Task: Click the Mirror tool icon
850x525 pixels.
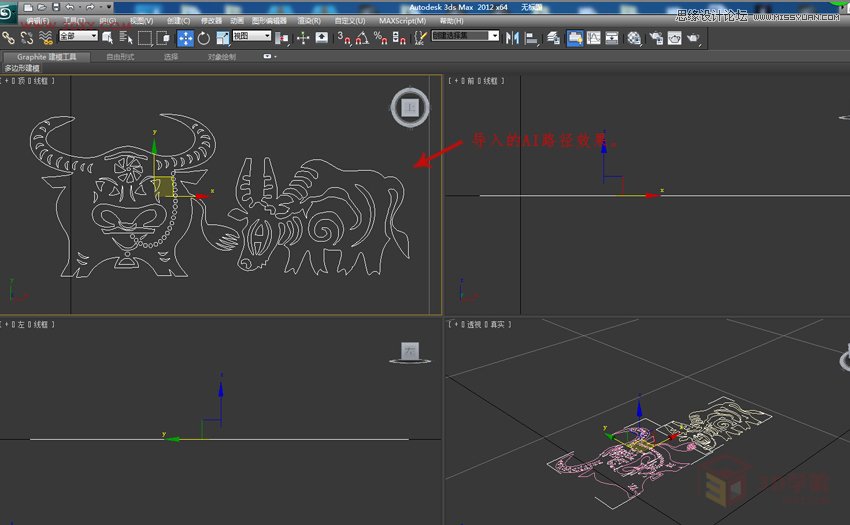Action: (x=513, y=38)
